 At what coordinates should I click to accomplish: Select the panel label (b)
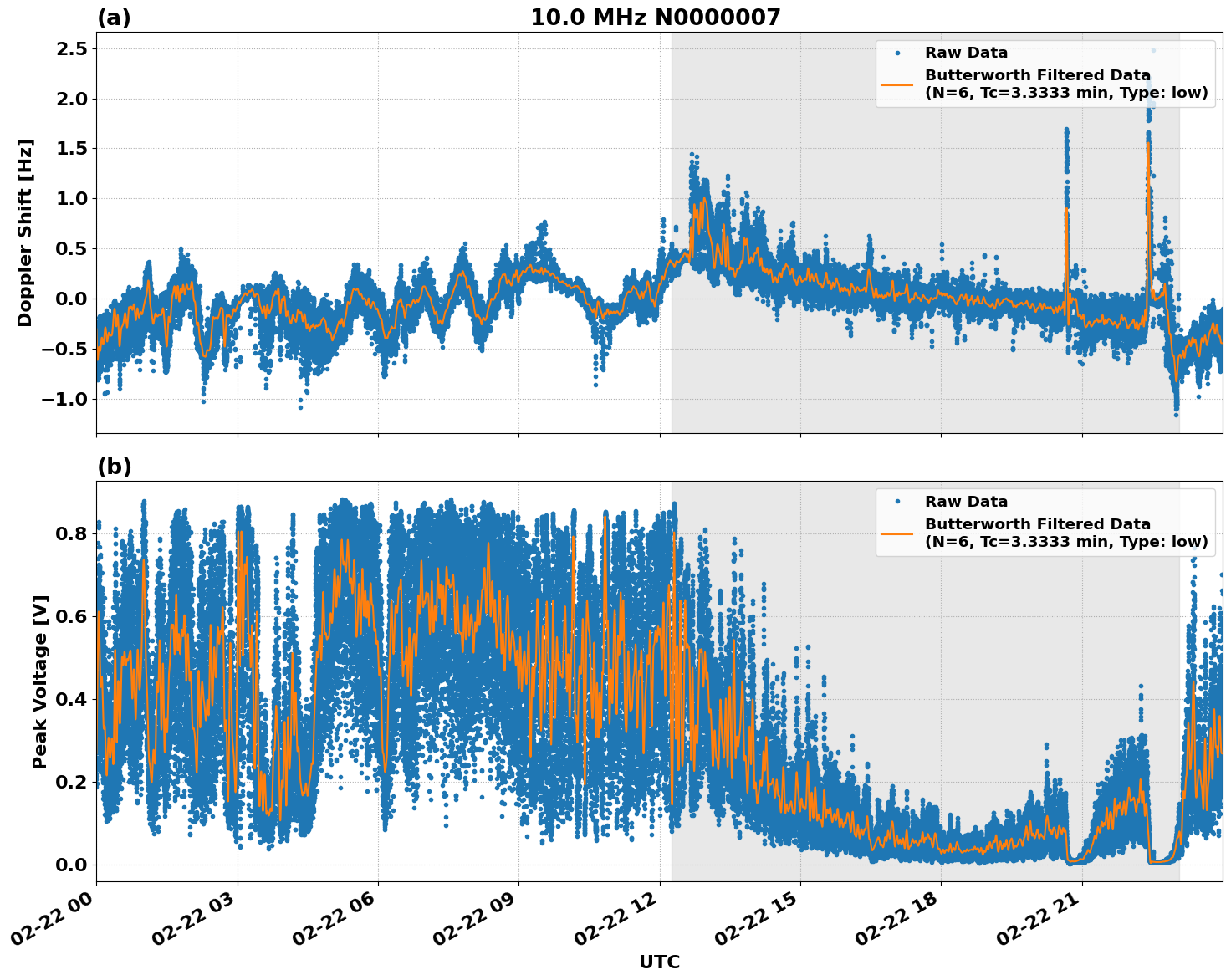[x=115, y=466]
